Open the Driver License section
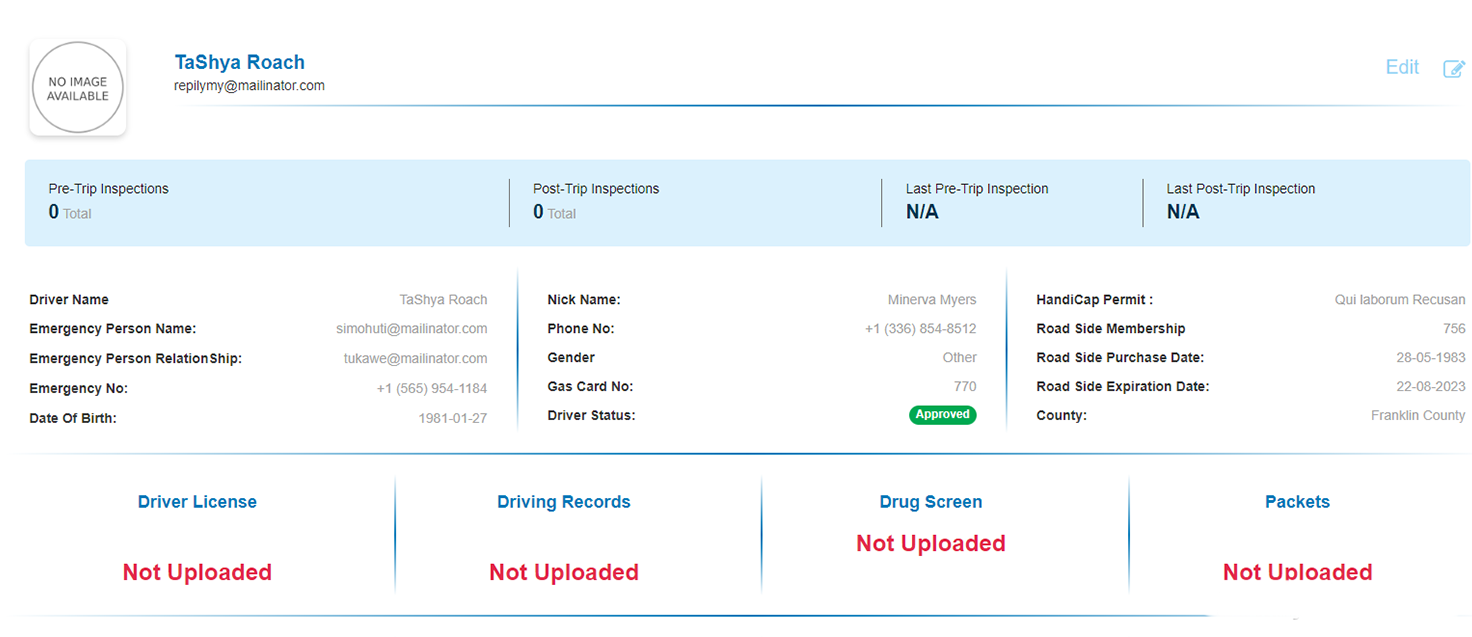Screen dimensions: 1472x637 pos(197,502)
